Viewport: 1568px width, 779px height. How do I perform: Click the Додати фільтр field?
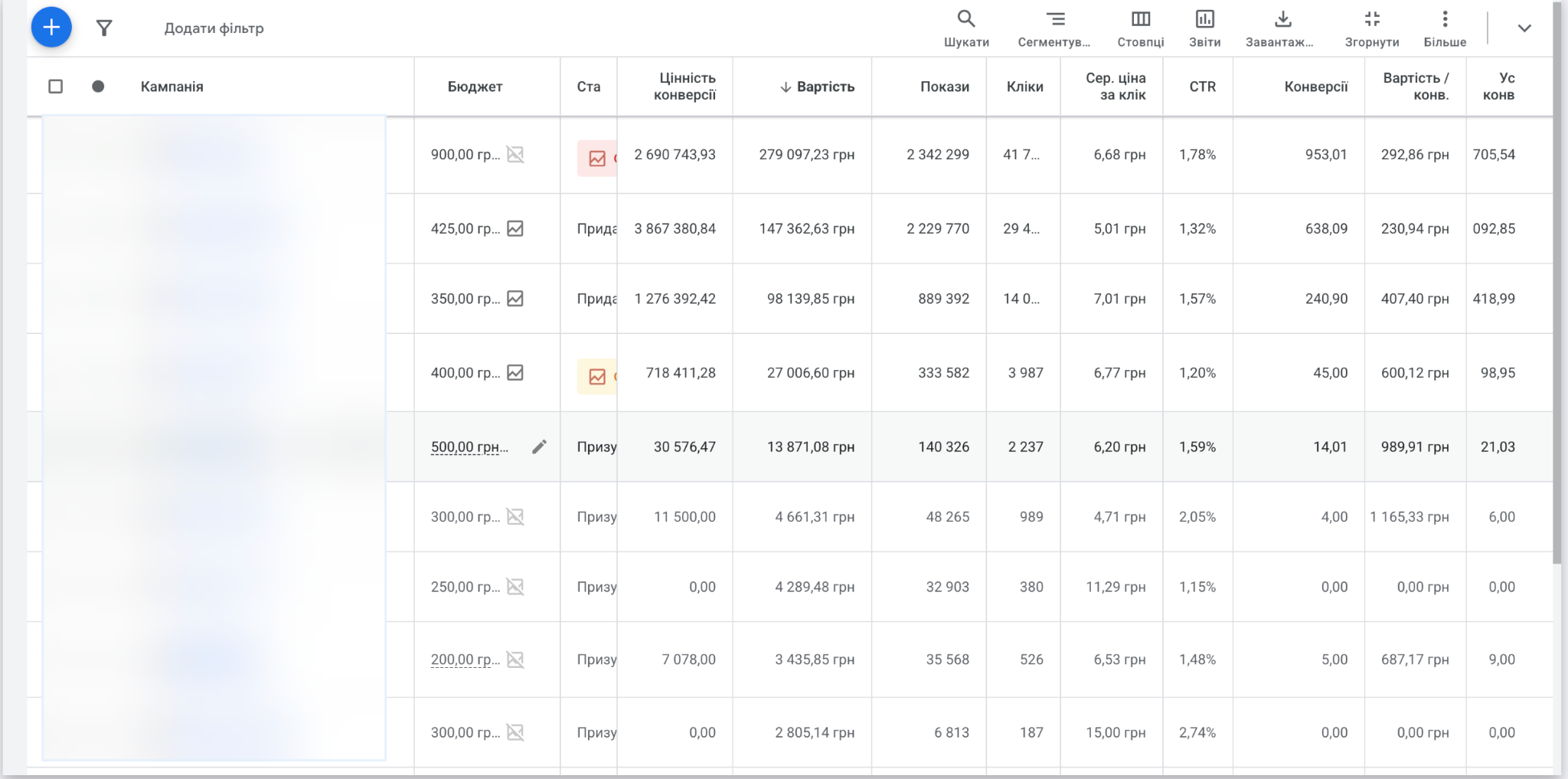coord(214,28)
